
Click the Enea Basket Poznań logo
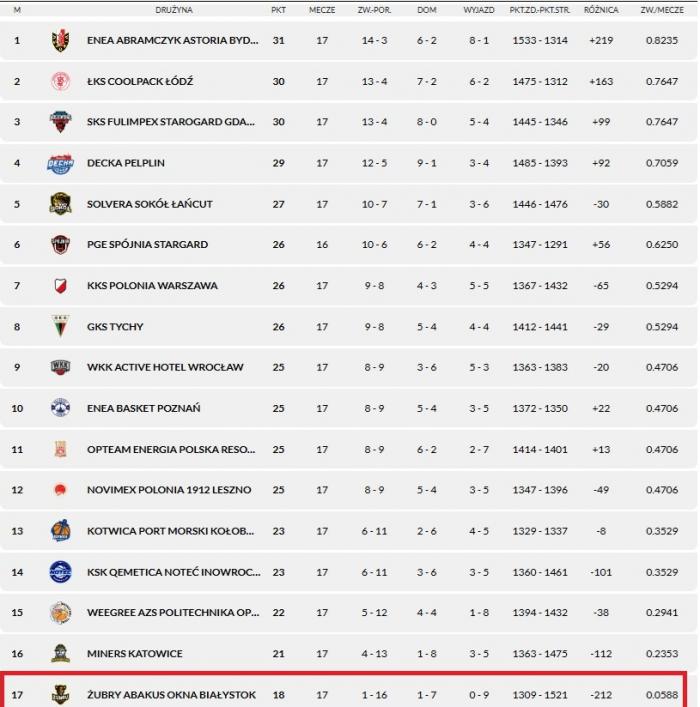(x=61, y=408)
